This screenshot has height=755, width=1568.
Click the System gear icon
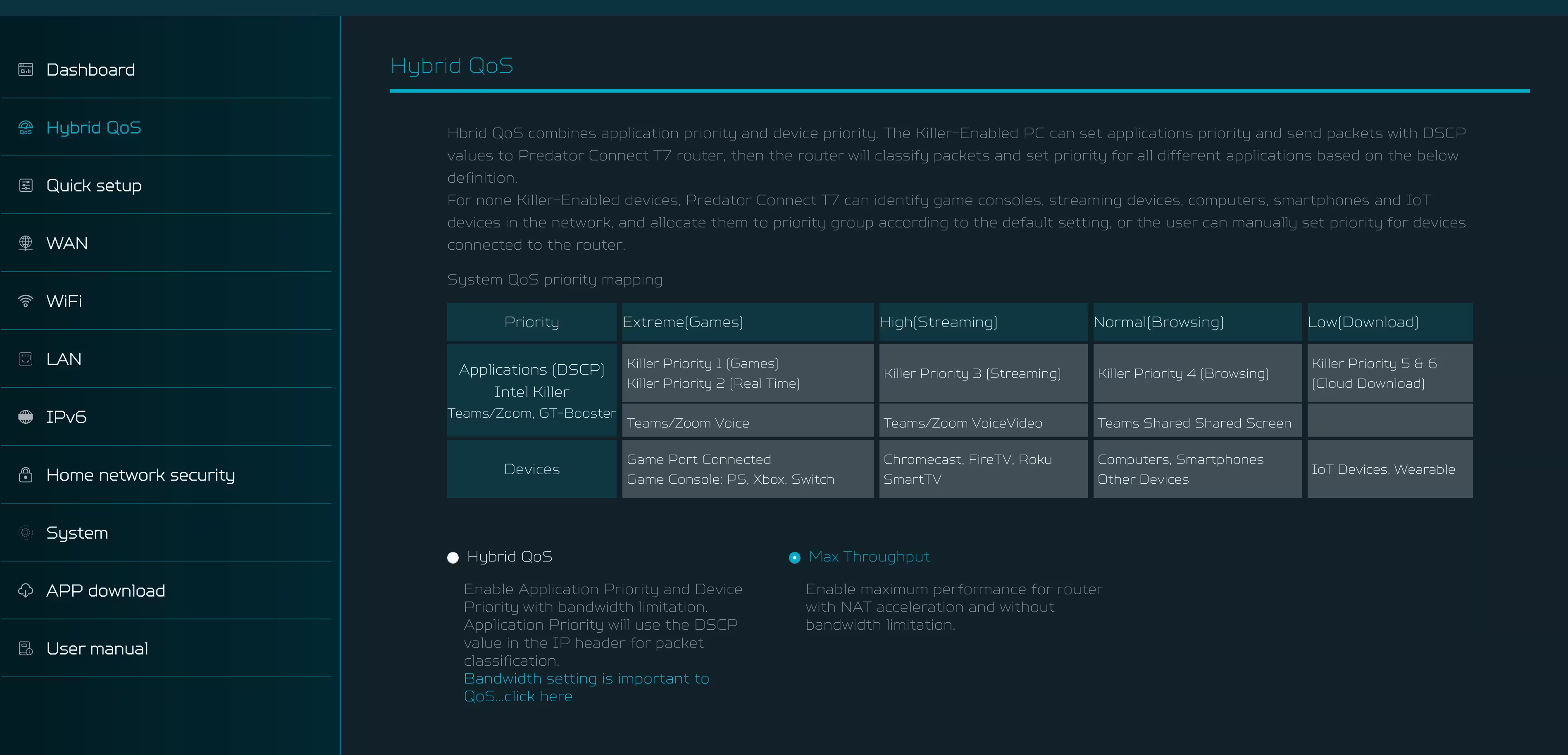[26, 533]
